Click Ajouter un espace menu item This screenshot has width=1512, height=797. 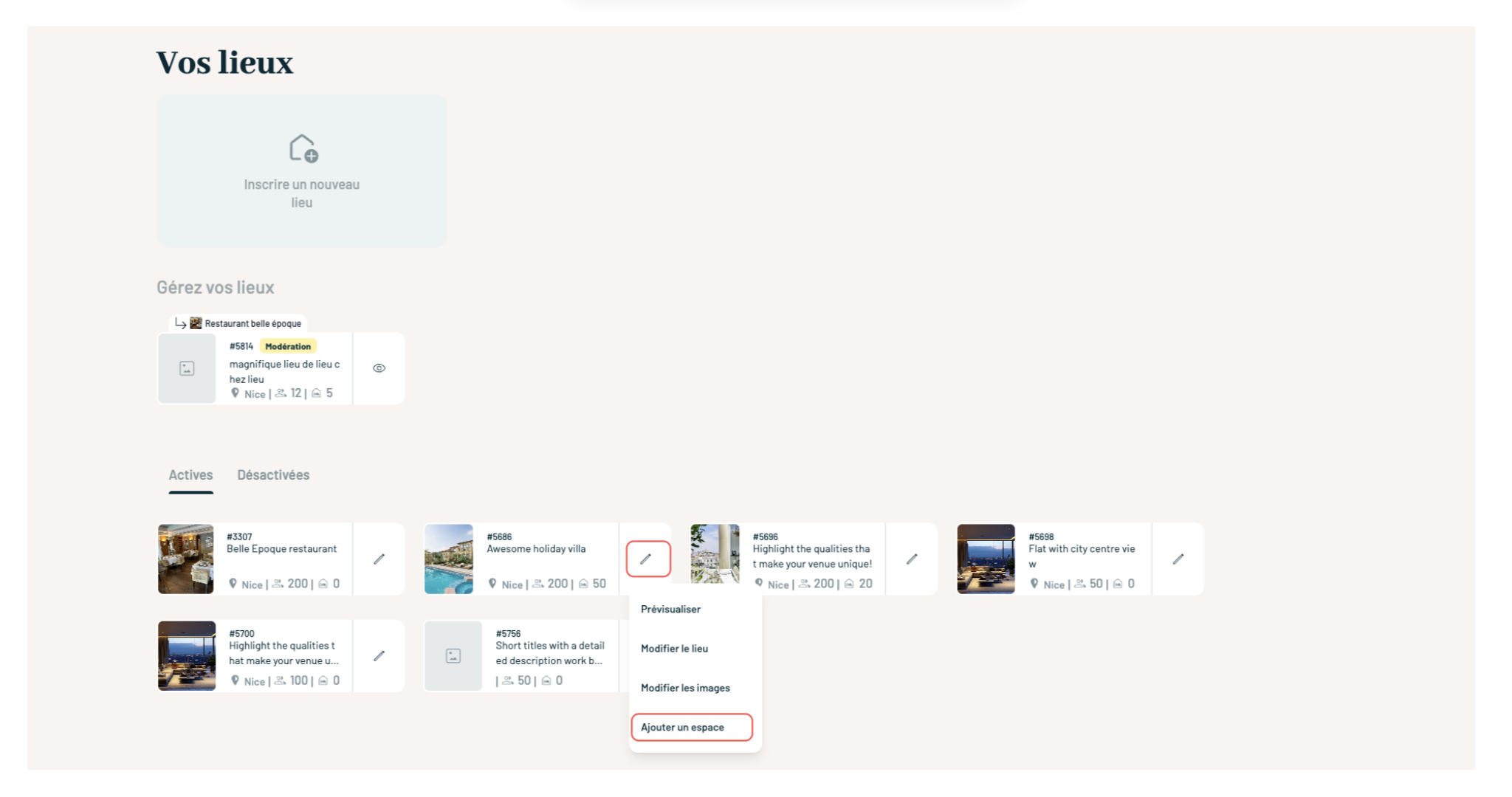pyautogui.click(x=683, y=728)
